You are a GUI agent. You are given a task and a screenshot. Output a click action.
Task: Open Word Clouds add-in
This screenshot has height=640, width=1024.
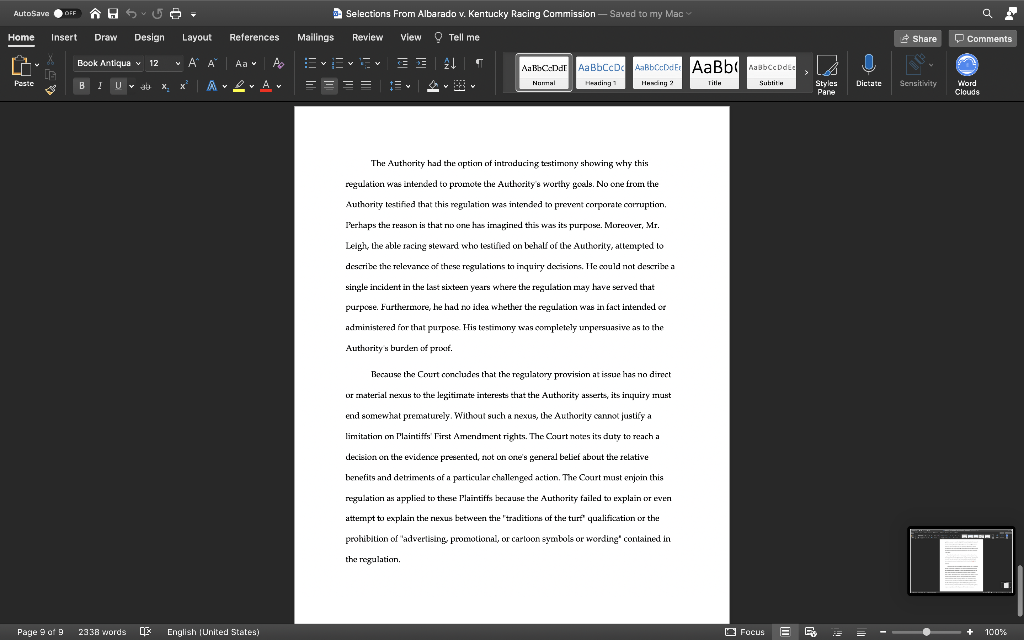967,74
